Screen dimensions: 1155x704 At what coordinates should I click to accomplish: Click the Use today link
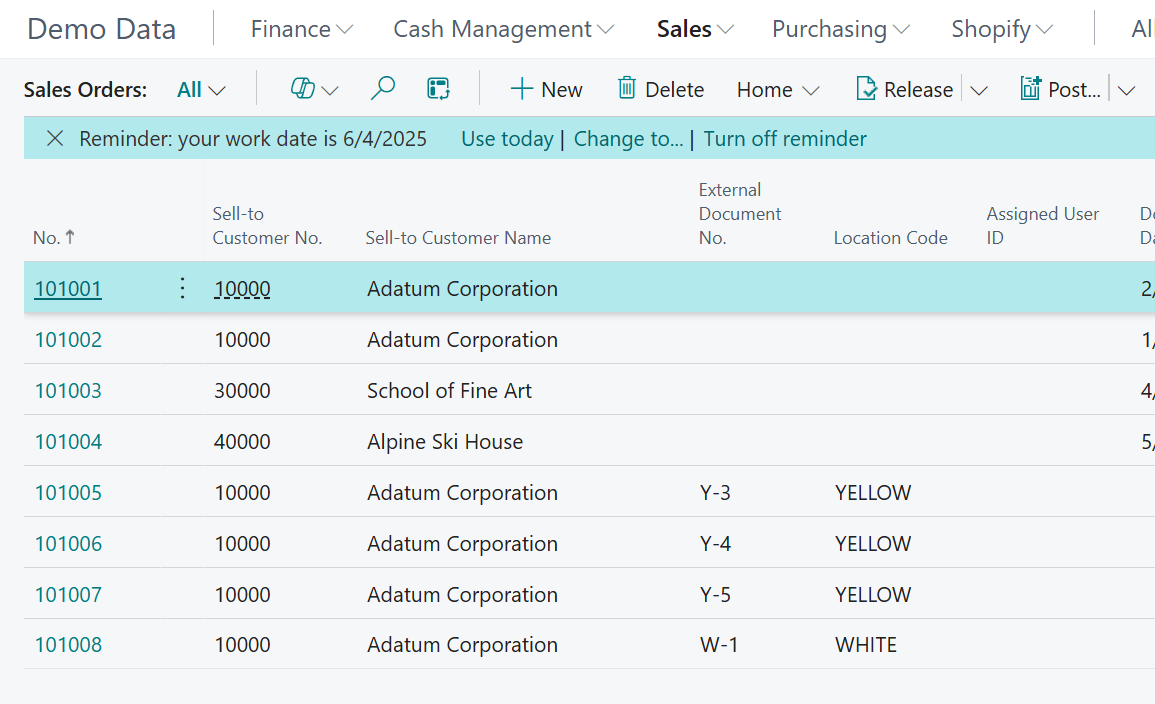point(507,138)
